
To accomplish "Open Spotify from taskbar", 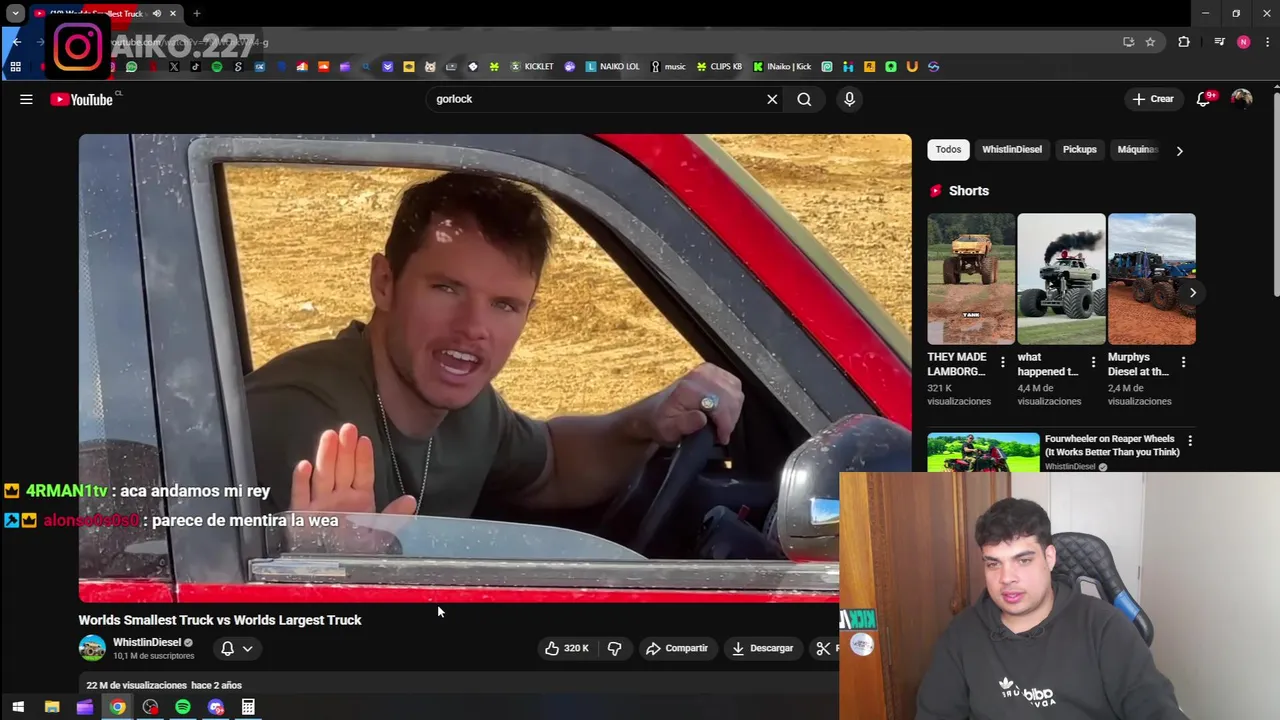I will (x=183, y=707).
